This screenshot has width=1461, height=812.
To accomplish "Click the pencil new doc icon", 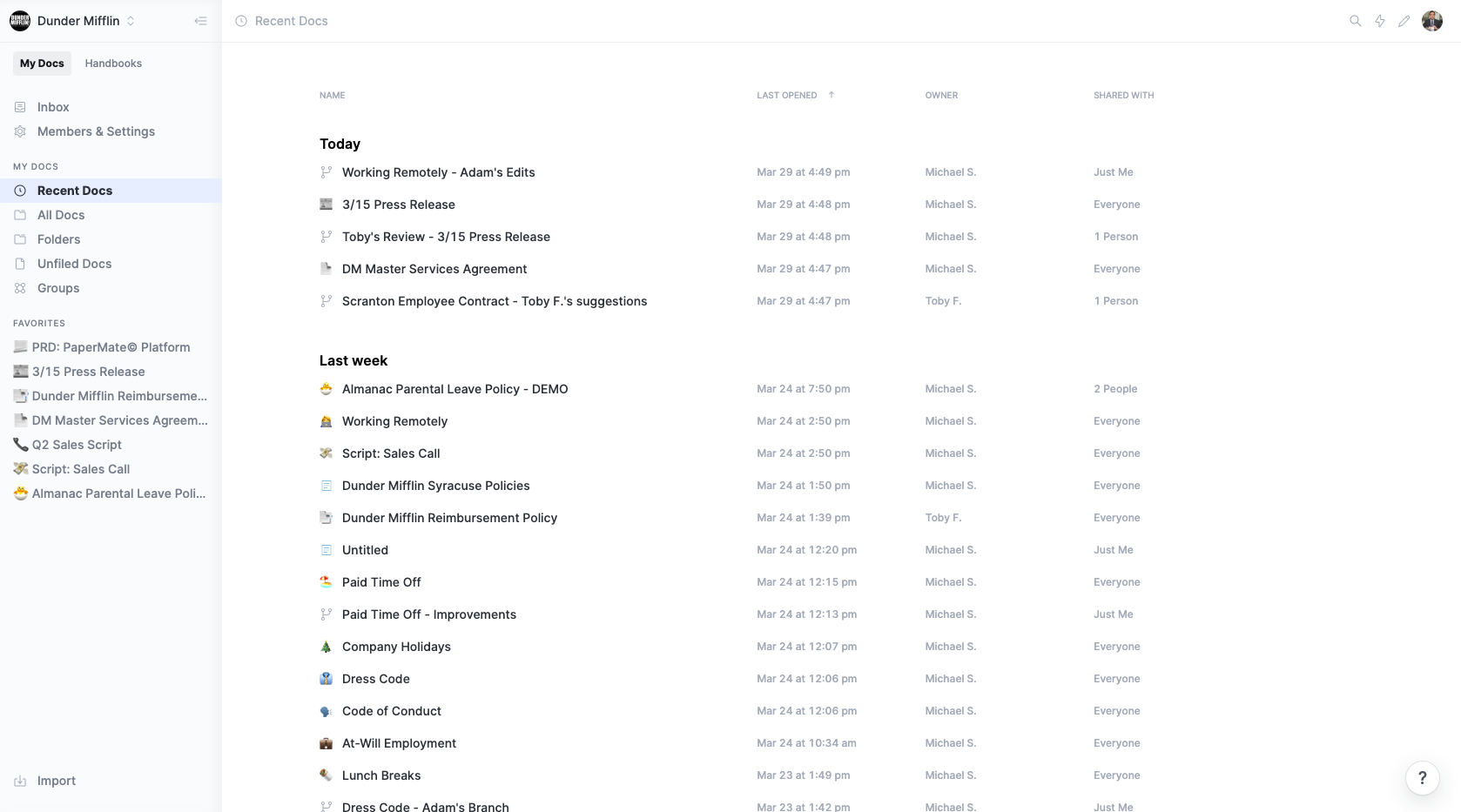I will 1404,21.
